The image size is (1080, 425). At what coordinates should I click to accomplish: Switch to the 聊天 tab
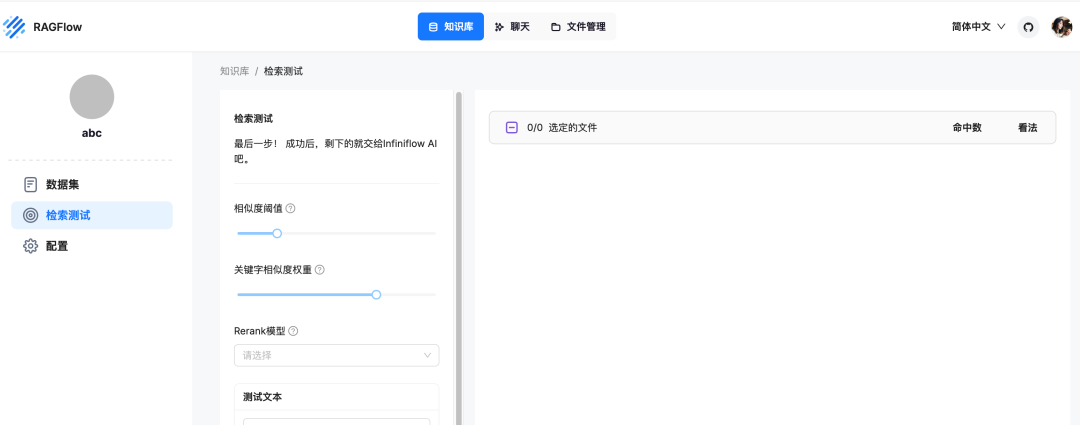[512, 27]
